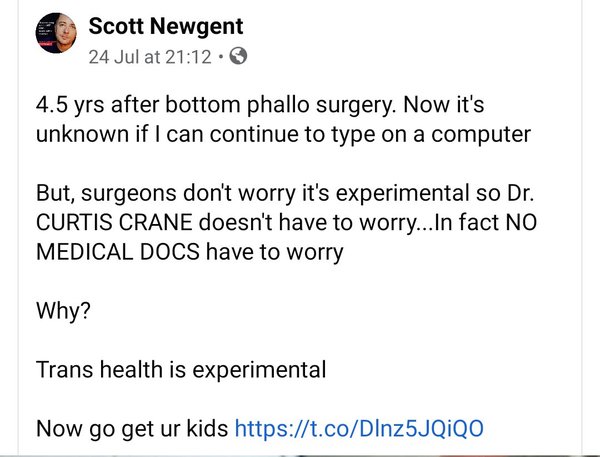Image resolution: width=600 pixels, height=457 pixels.
Task: Open the post timestamp 24 Jul at 21:12
Action: coord(149,57)
